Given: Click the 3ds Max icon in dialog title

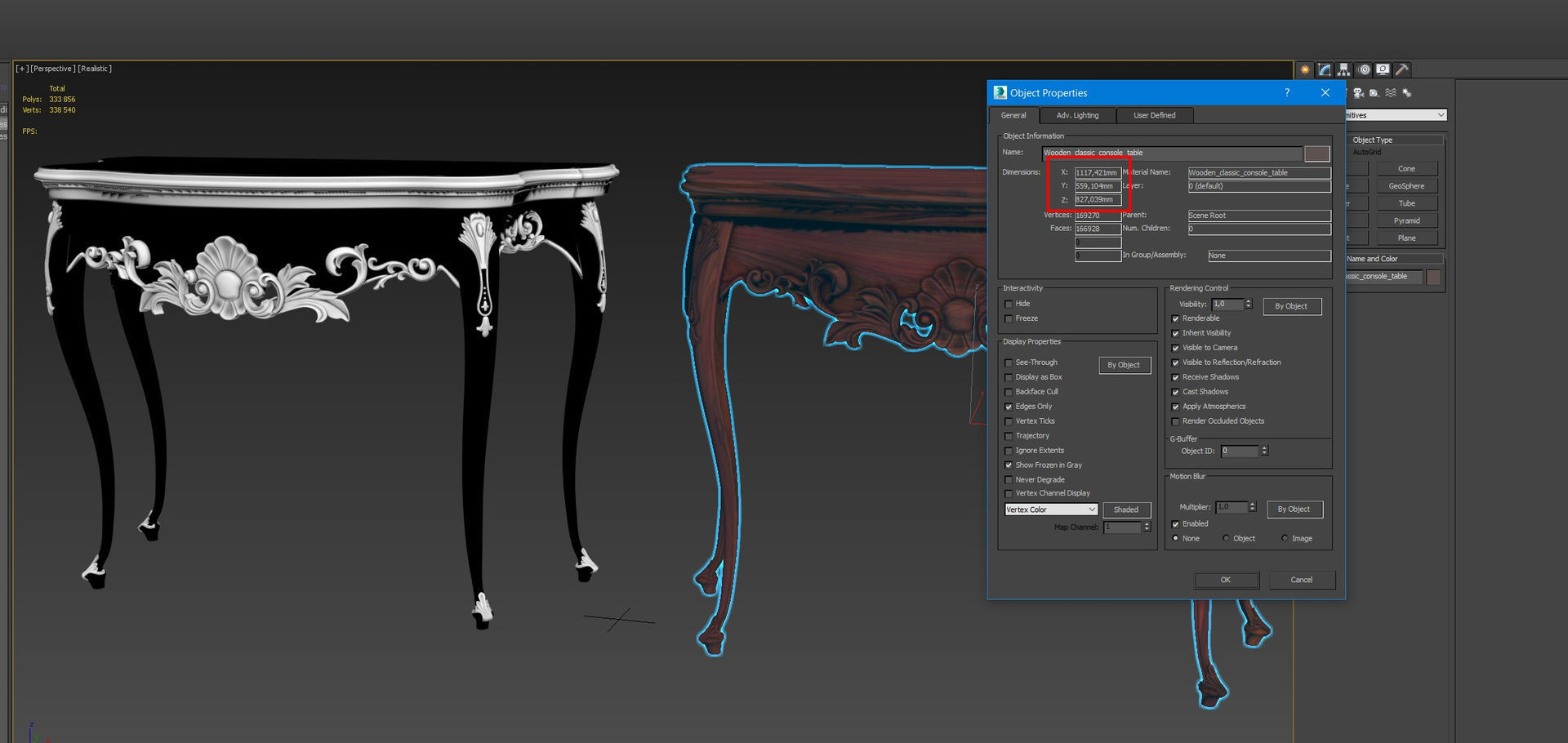Looking at the screenshot, I should (1000, 92).
